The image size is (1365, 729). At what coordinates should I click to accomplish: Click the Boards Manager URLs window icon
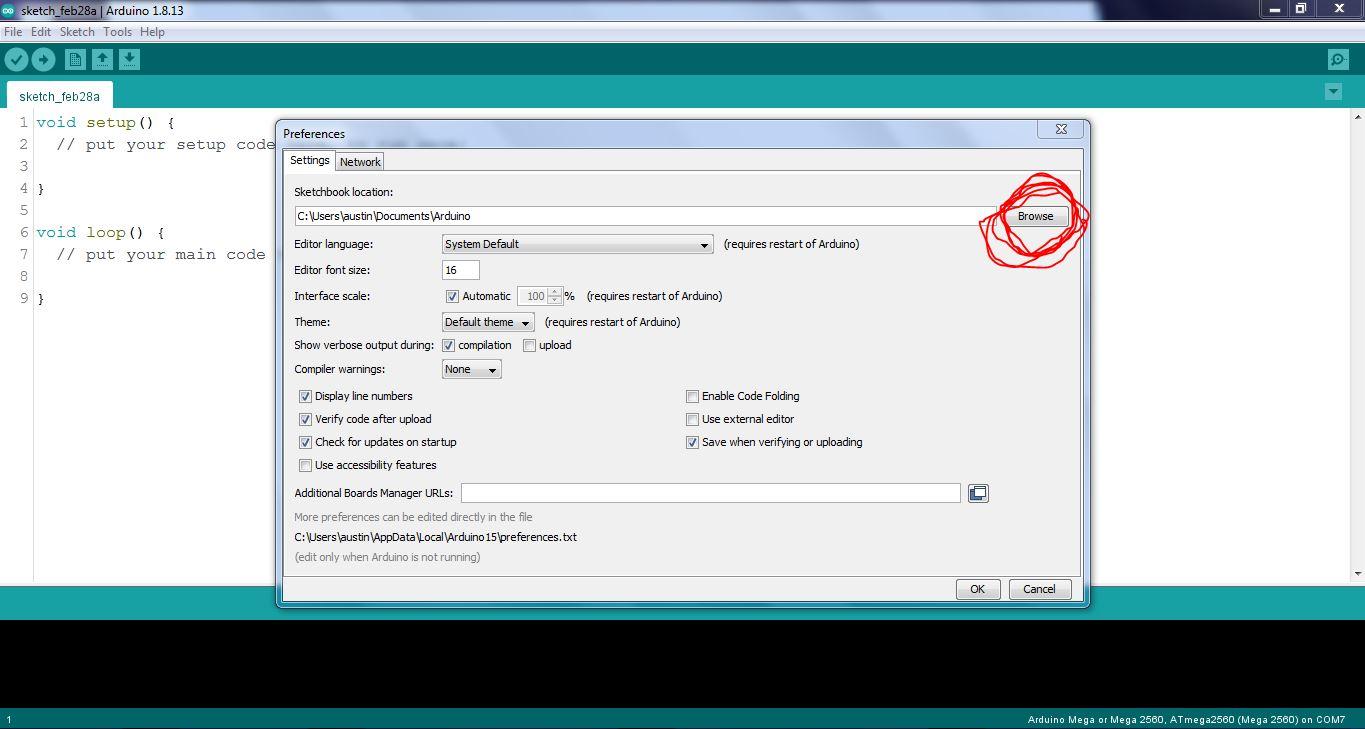(978, 493)
